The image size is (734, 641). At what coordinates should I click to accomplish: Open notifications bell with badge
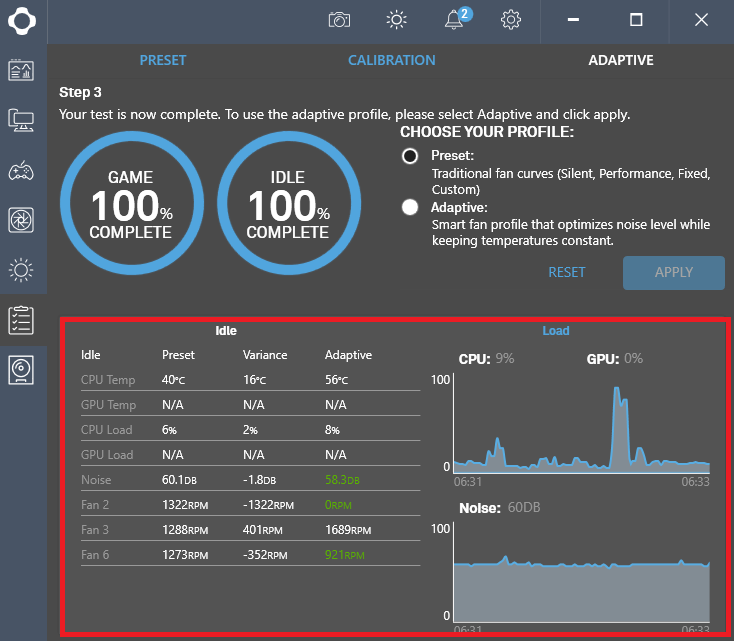tap(457, 19)
